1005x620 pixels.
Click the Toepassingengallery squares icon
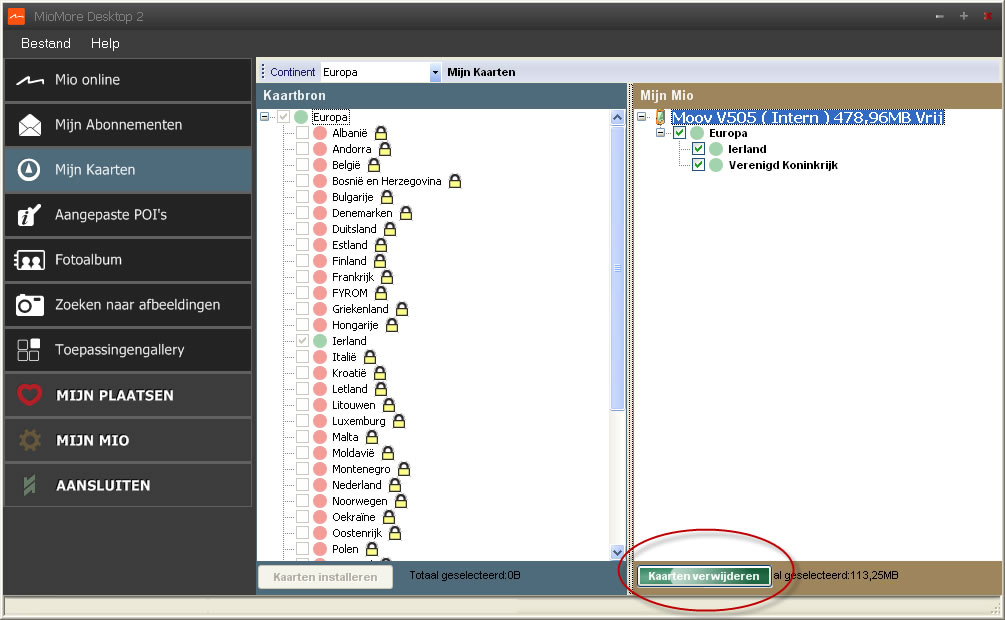pos(29,350)
